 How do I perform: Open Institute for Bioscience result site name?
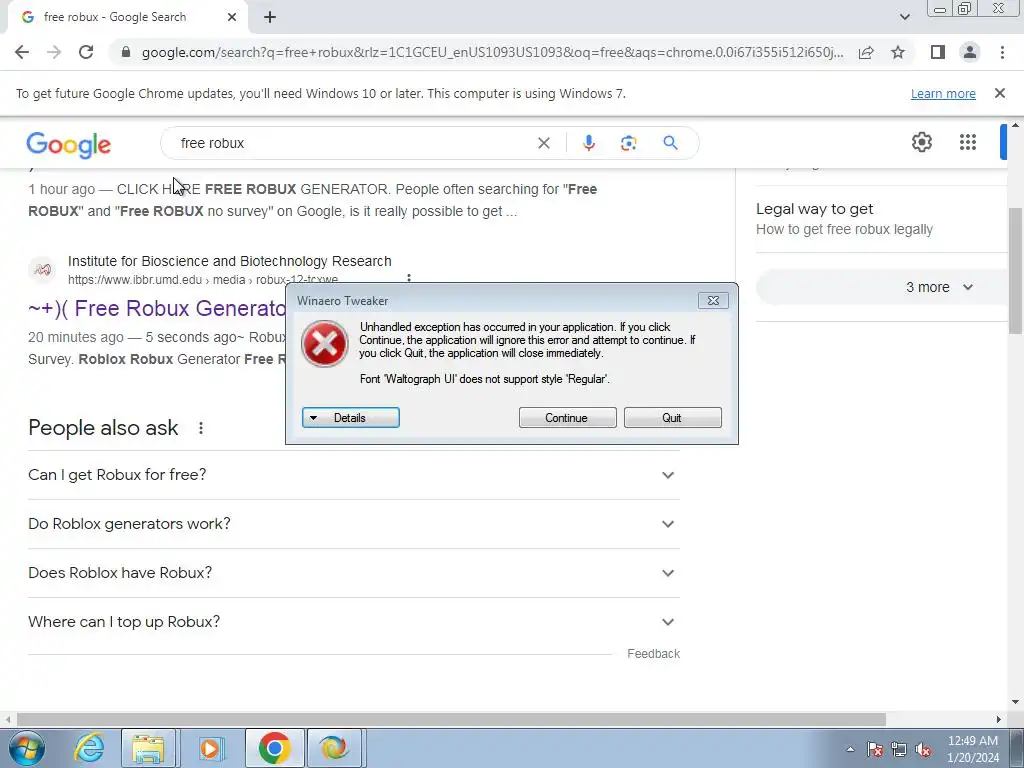pos(230,261)
